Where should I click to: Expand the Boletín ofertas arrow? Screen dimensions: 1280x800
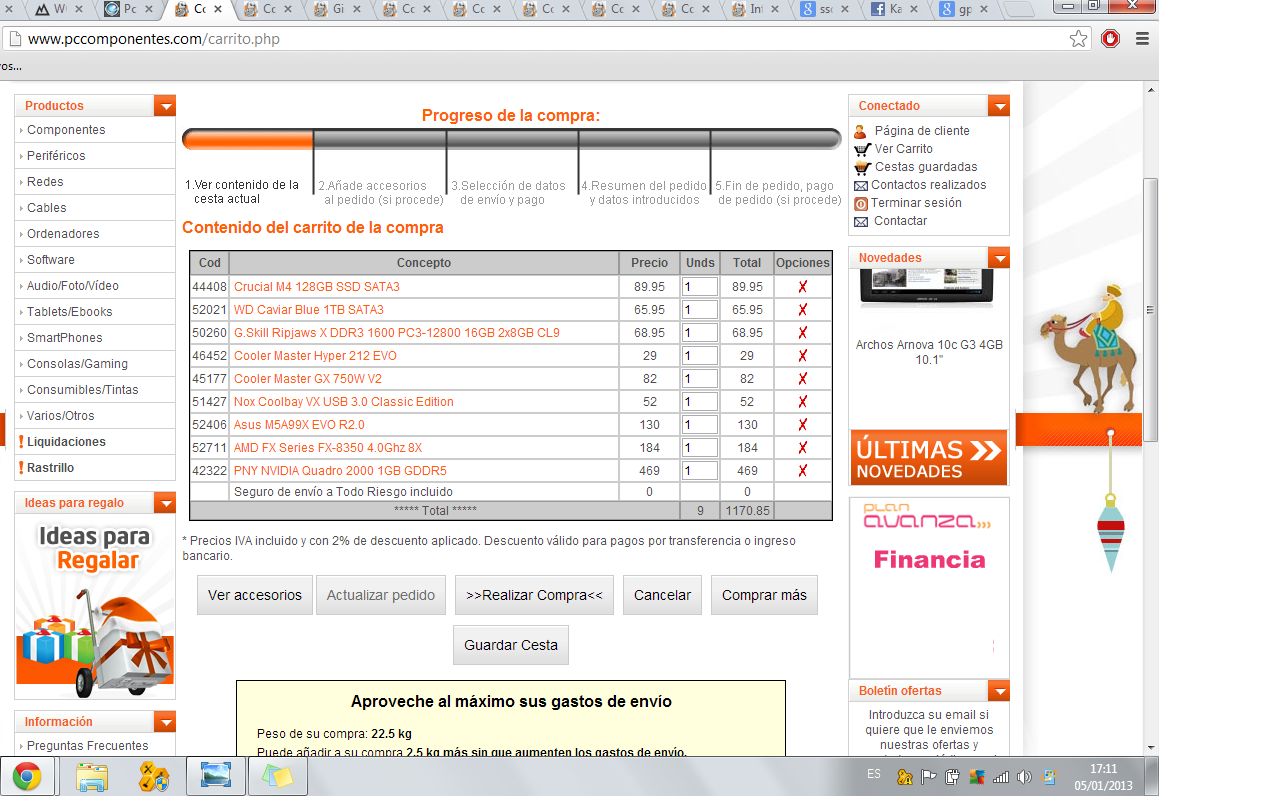(999, 691)
